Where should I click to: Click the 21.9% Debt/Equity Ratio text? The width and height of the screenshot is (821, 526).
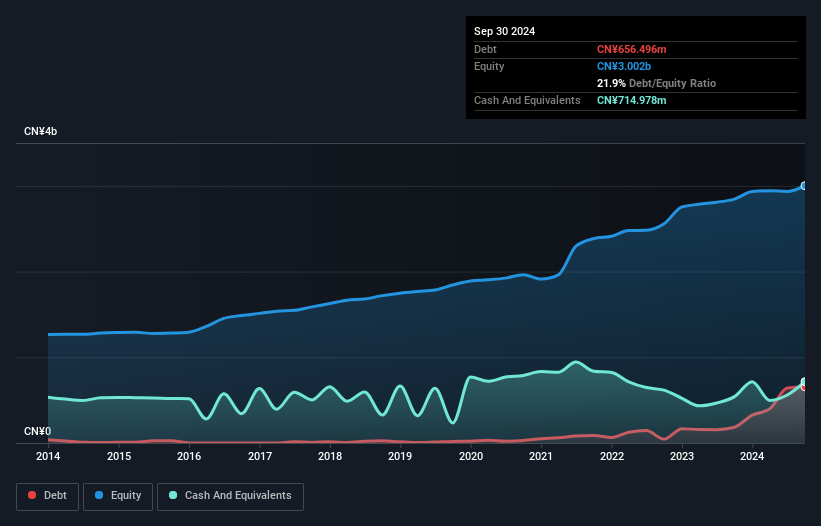[656, 83]
